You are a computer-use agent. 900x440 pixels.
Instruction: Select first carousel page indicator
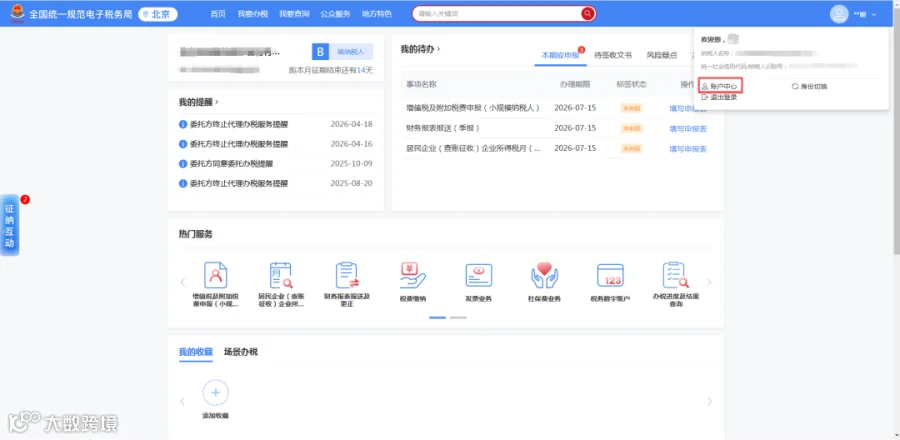click(437, 317)
